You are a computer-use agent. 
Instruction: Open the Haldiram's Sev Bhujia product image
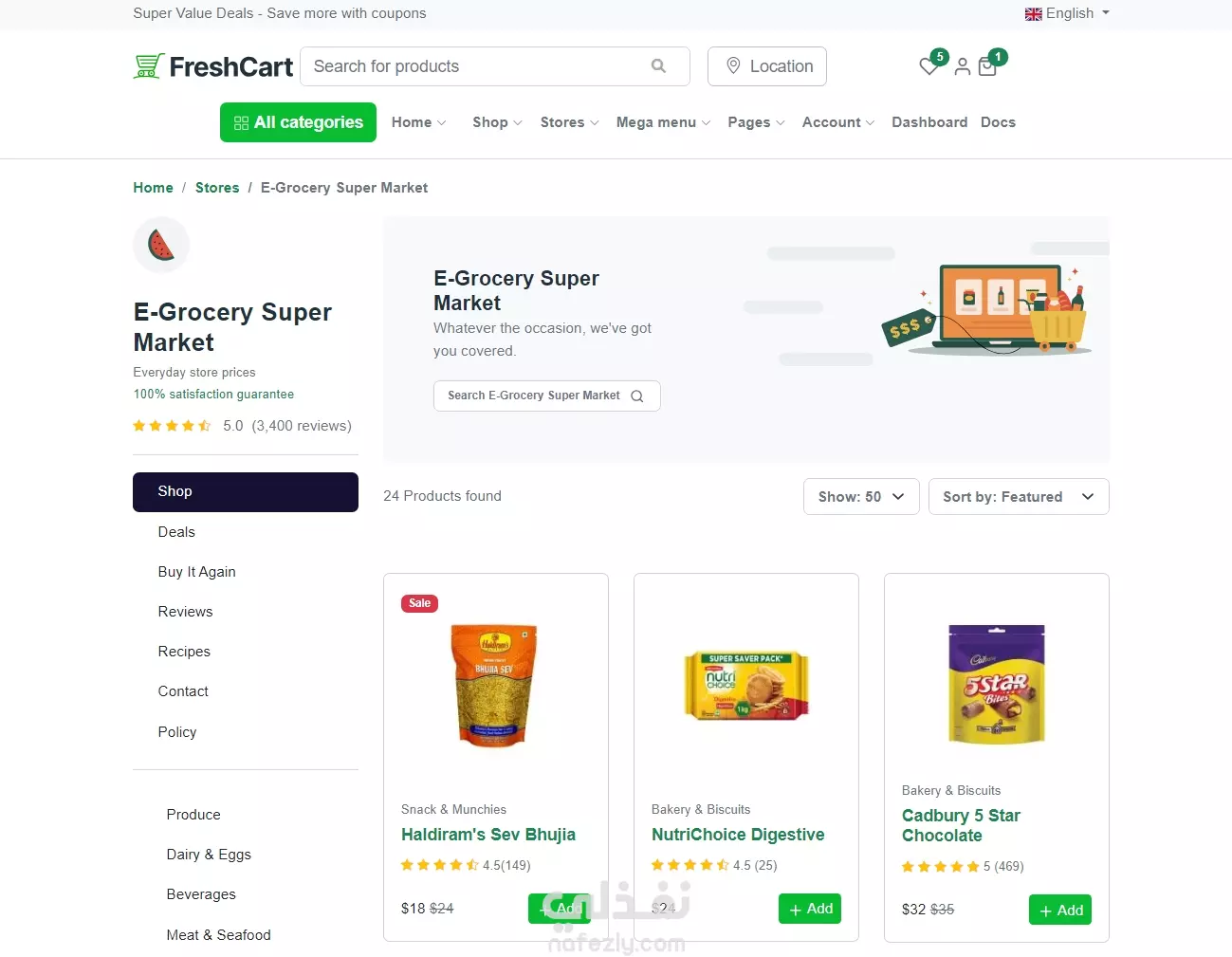pyautogui.click(x=494, y=686)
